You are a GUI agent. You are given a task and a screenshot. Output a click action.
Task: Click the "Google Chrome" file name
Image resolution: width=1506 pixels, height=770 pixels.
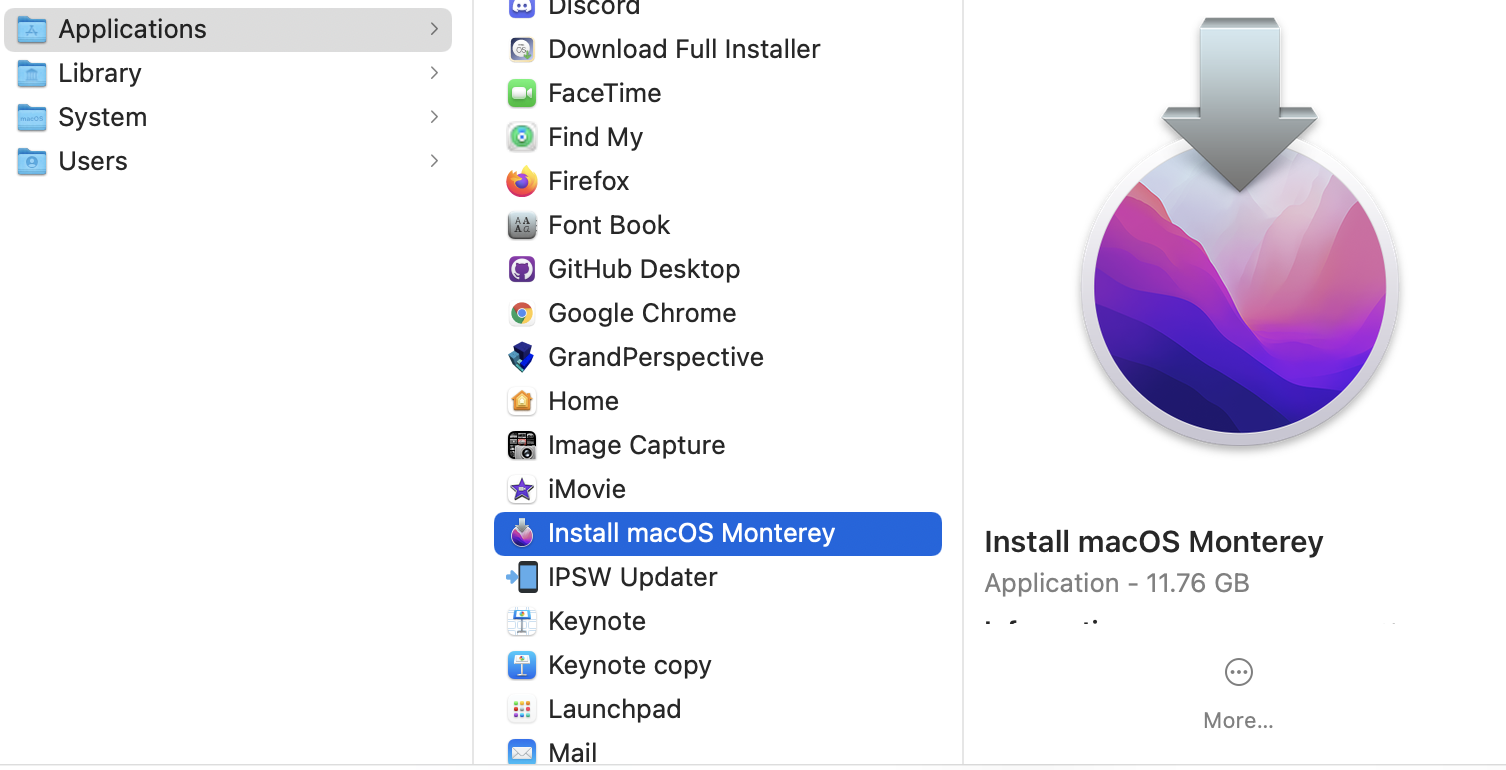(642, 313)
